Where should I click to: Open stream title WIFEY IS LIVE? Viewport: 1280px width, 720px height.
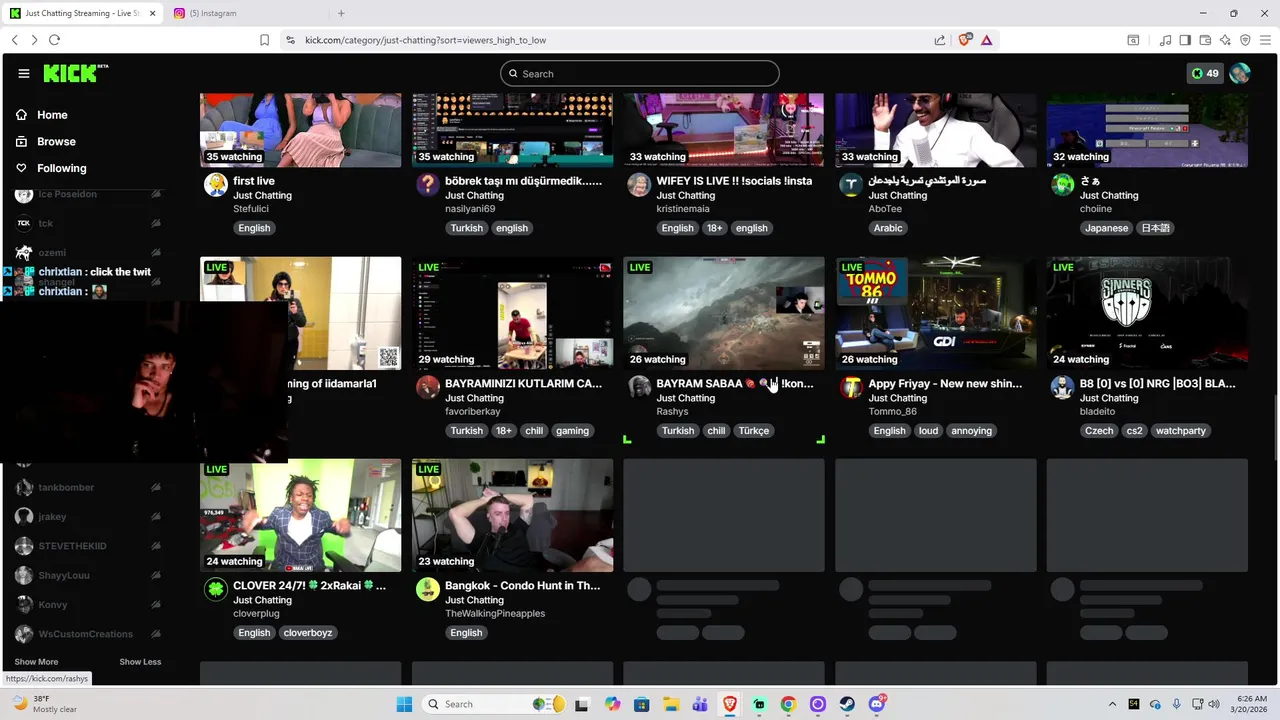pos(734,181)
